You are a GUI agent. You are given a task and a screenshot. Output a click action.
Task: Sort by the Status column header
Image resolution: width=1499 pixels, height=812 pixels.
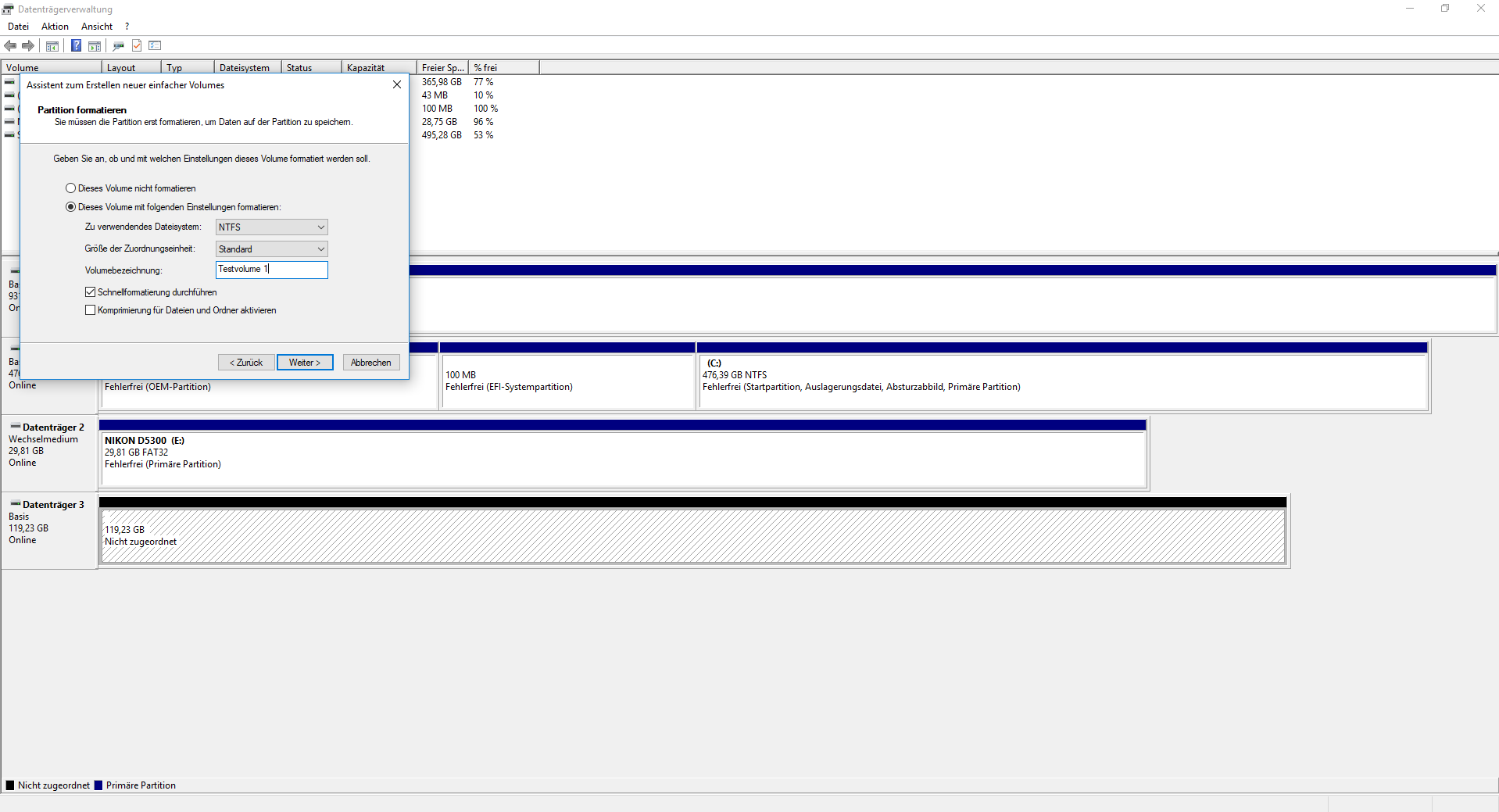pyautogui.click(x=312, y=68)
